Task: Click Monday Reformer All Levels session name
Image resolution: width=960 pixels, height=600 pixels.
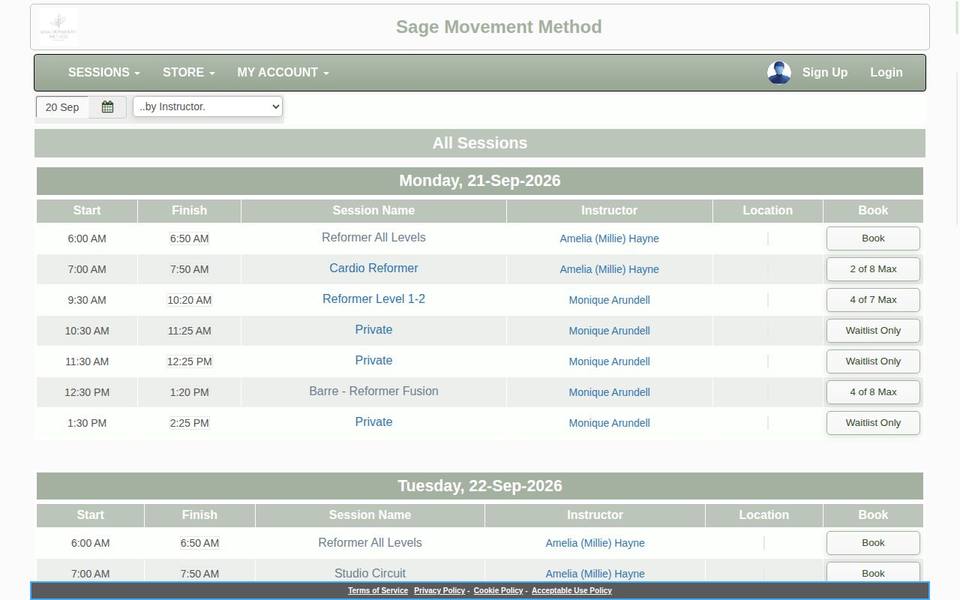Action: click(x=373, y=238)
